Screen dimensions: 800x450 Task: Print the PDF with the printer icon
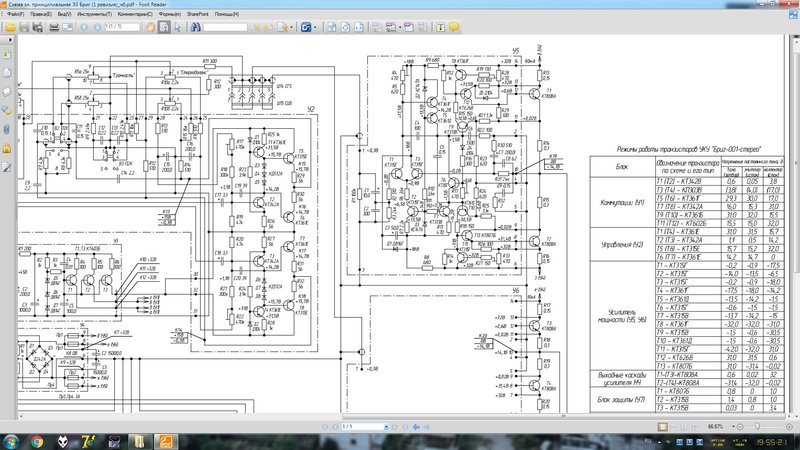pyautogui.click(x=54, y=27)
